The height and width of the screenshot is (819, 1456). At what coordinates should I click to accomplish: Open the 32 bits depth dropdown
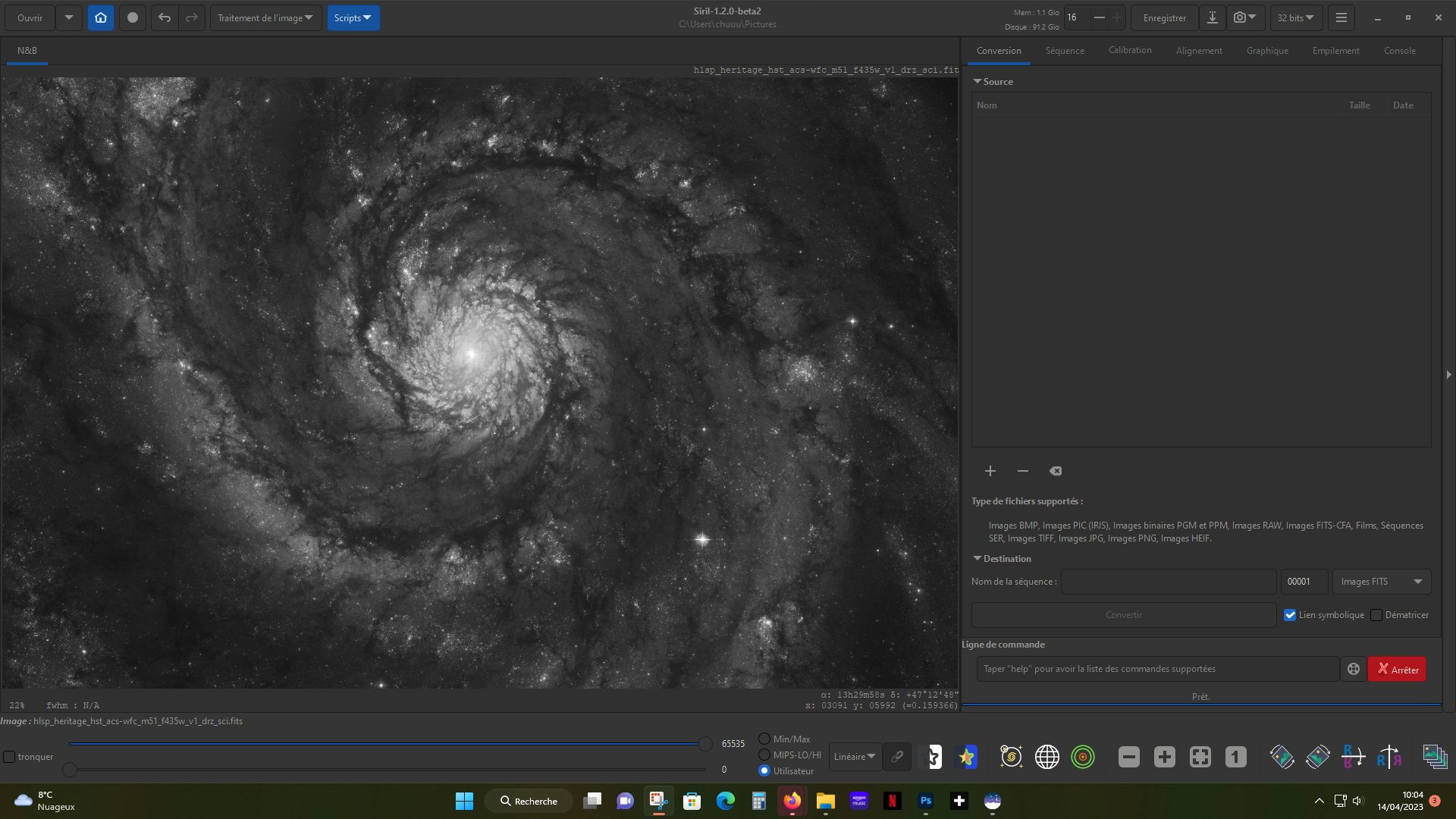(1295, 17)
